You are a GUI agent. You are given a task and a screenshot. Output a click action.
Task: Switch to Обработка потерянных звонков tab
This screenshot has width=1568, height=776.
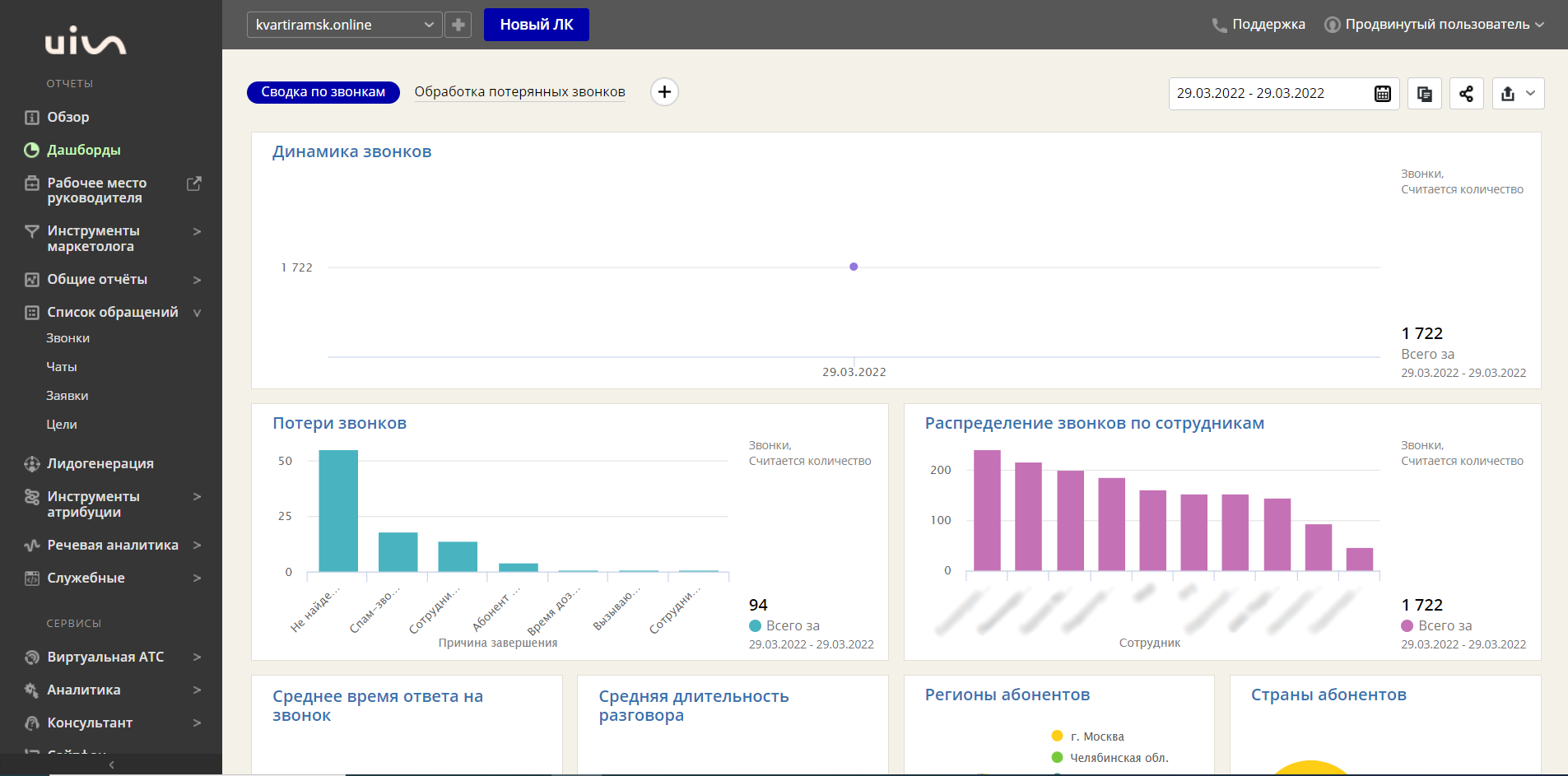(519, 92)
